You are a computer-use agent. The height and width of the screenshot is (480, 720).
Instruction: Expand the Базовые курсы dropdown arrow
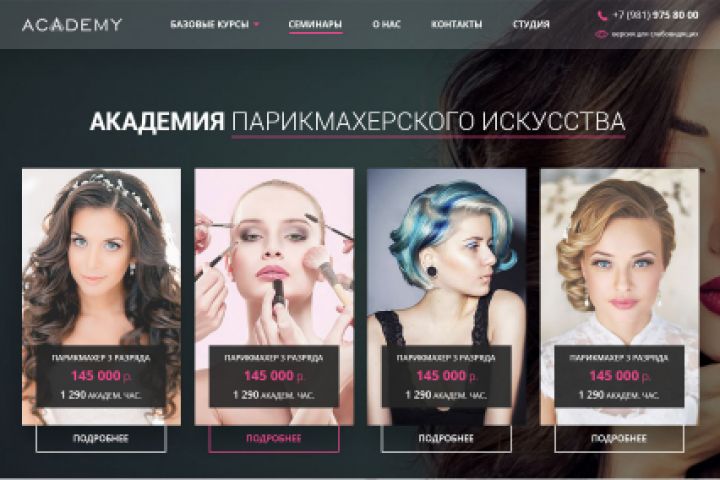pos(257,24)
